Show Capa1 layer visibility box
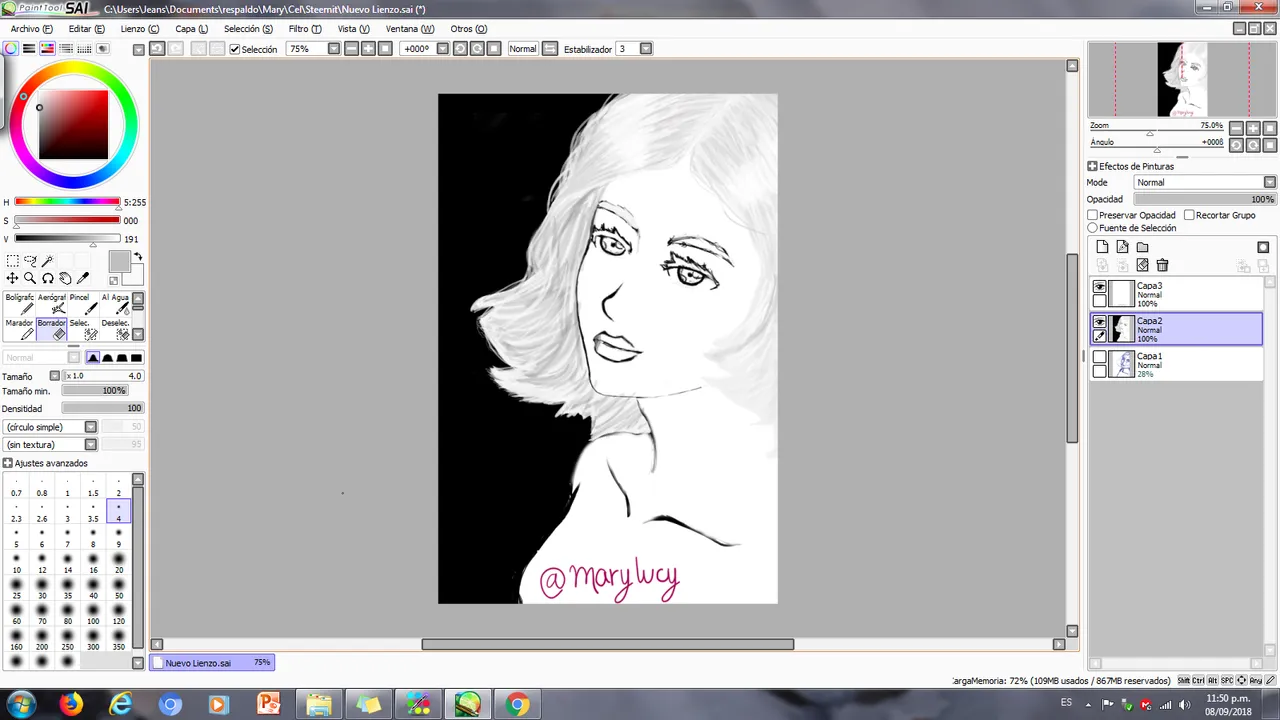 point(1100,357)
